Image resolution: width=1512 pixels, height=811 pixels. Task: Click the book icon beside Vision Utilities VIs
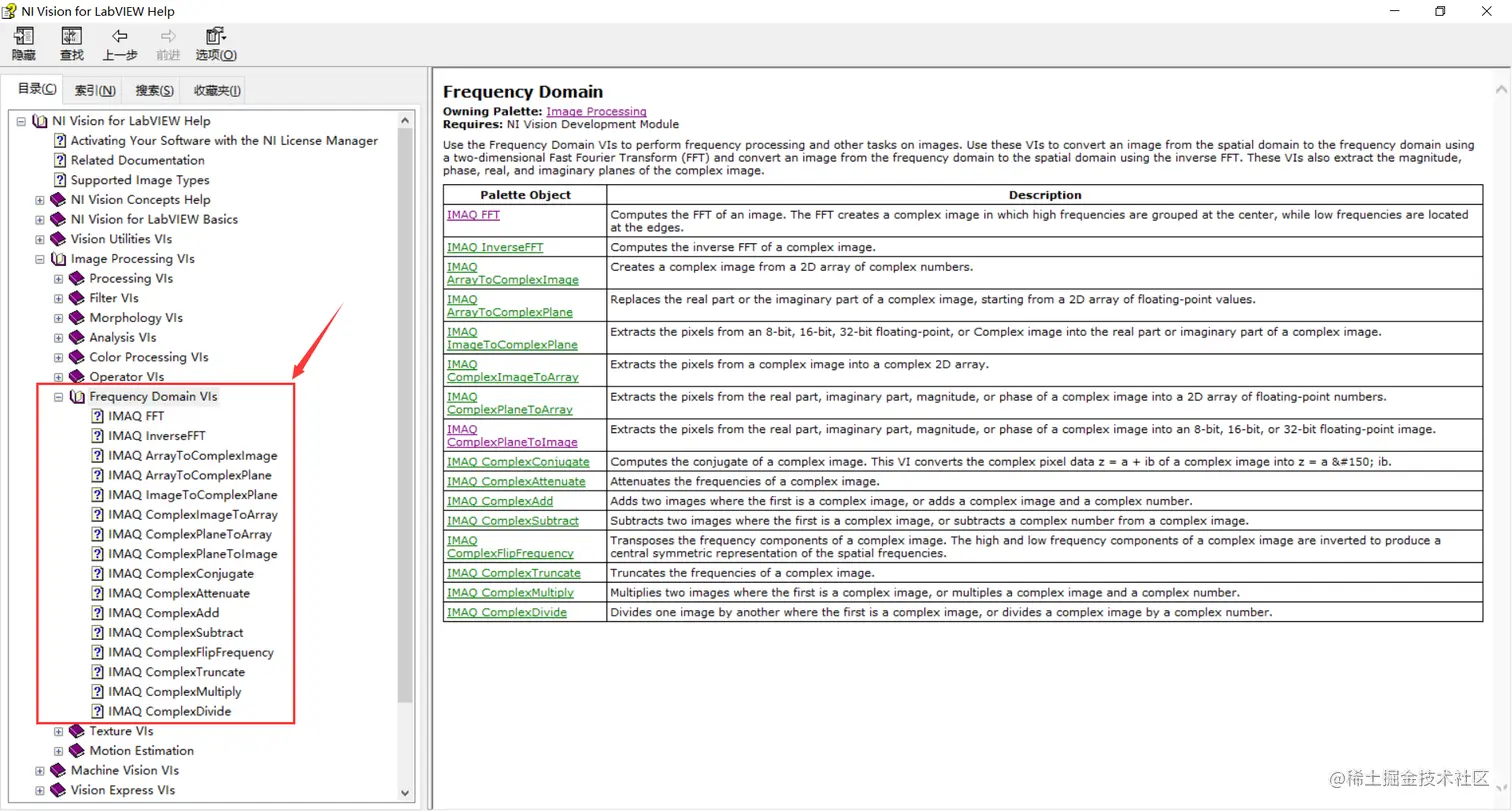tap(58, 239)
